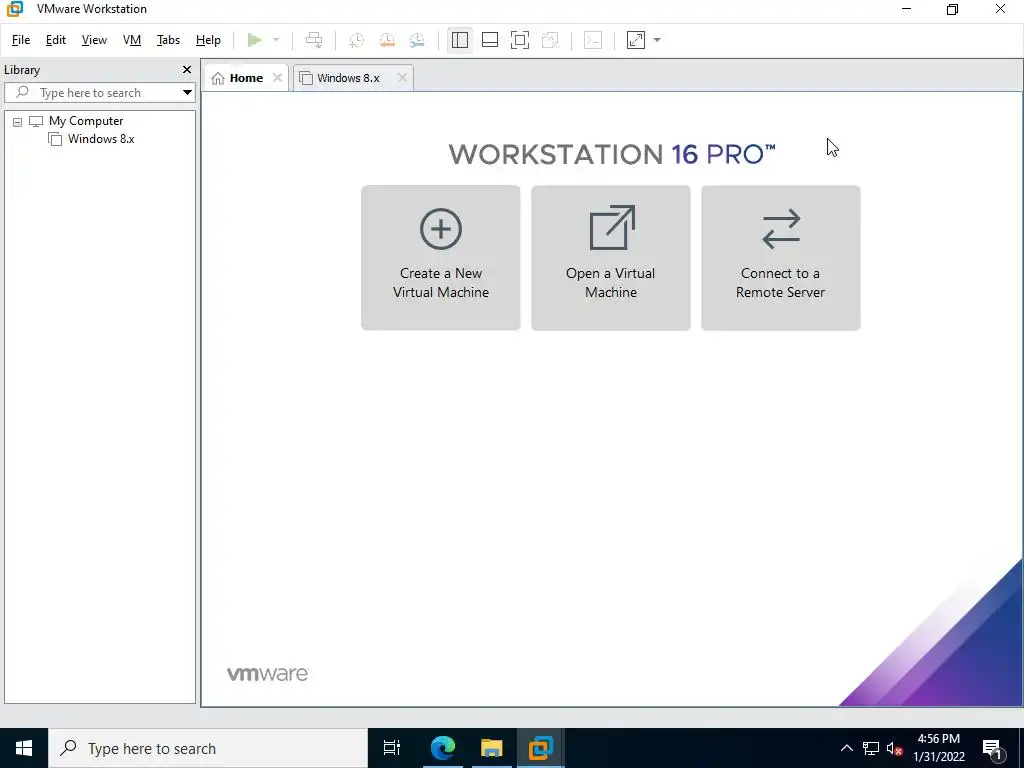Launch Microsoft Edge from the taskbar

point(443,748)
